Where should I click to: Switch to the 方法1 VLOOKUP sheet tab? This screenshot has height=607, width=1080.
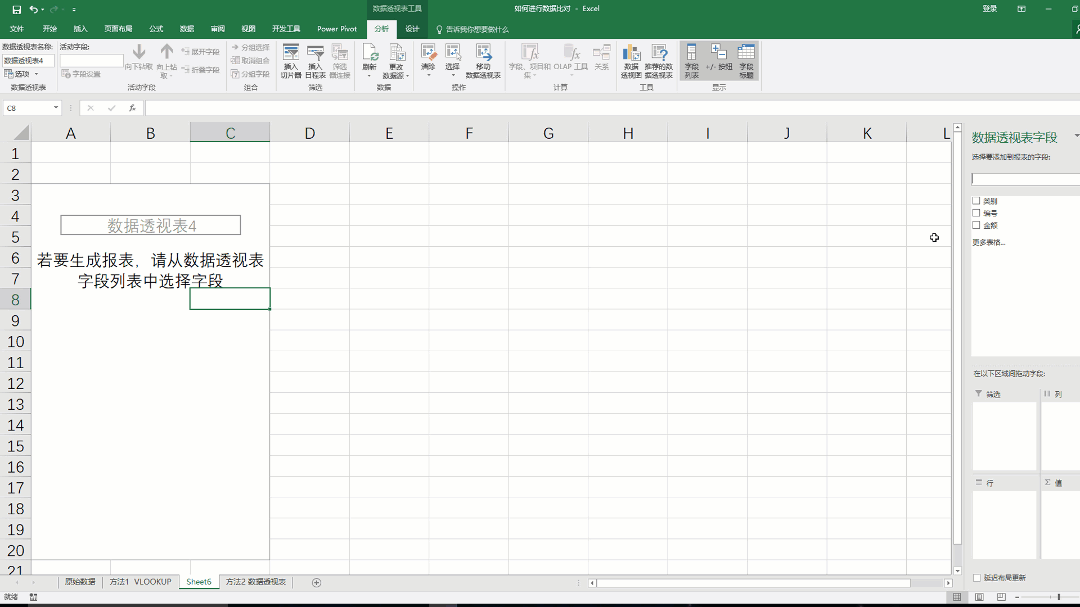pos(141,582)
